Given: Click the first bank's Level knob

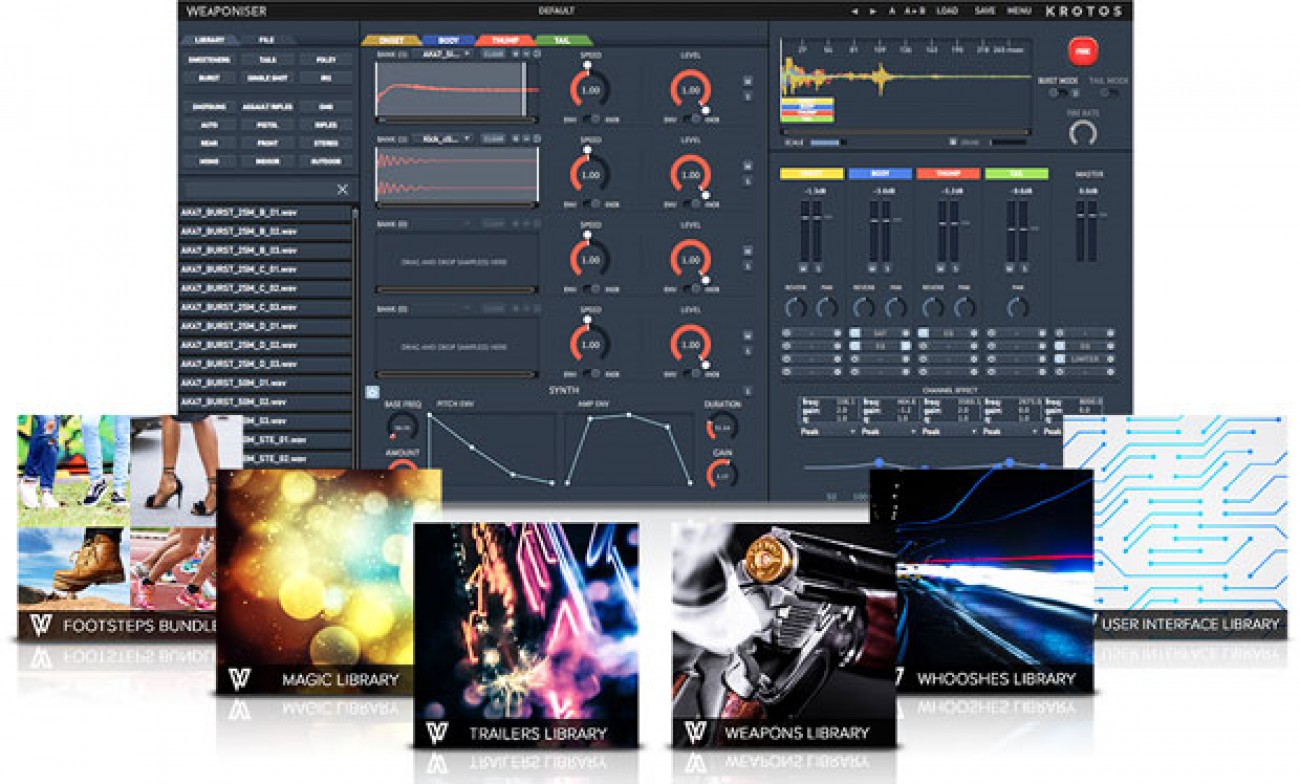Looking at the screenshot, I should [690, 90].
